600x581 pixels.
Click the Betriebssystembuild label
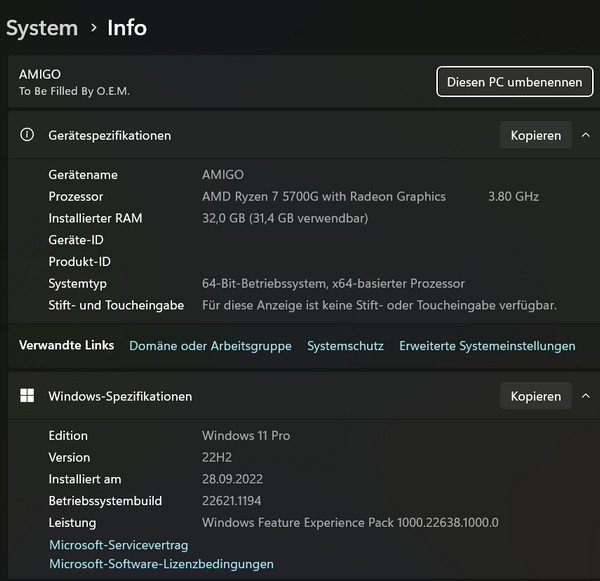point(105,501)
